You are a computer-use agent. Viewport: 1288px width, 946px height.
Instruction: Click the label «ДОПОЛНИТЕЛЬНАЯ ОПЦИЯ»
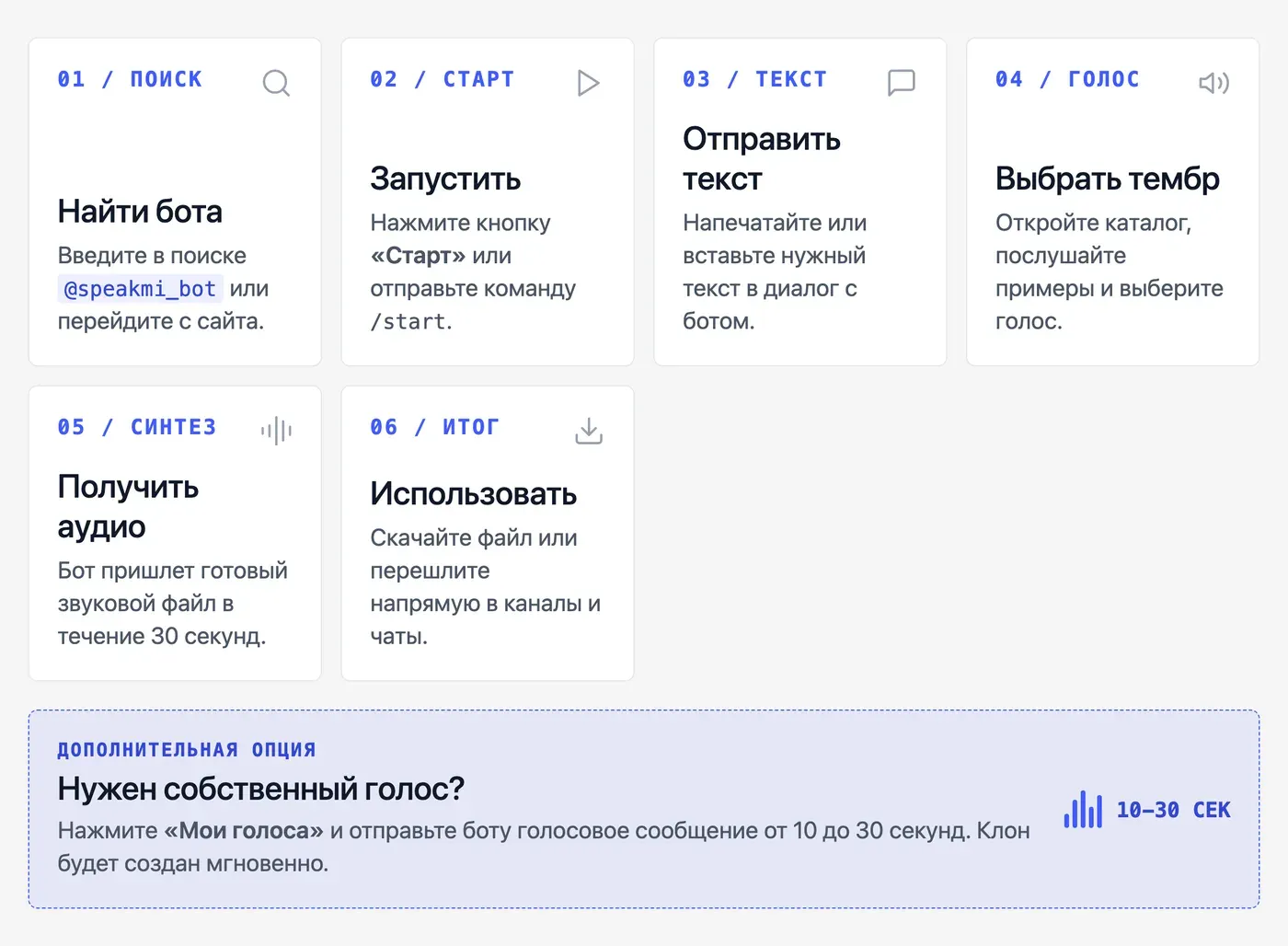pos(187,750)
